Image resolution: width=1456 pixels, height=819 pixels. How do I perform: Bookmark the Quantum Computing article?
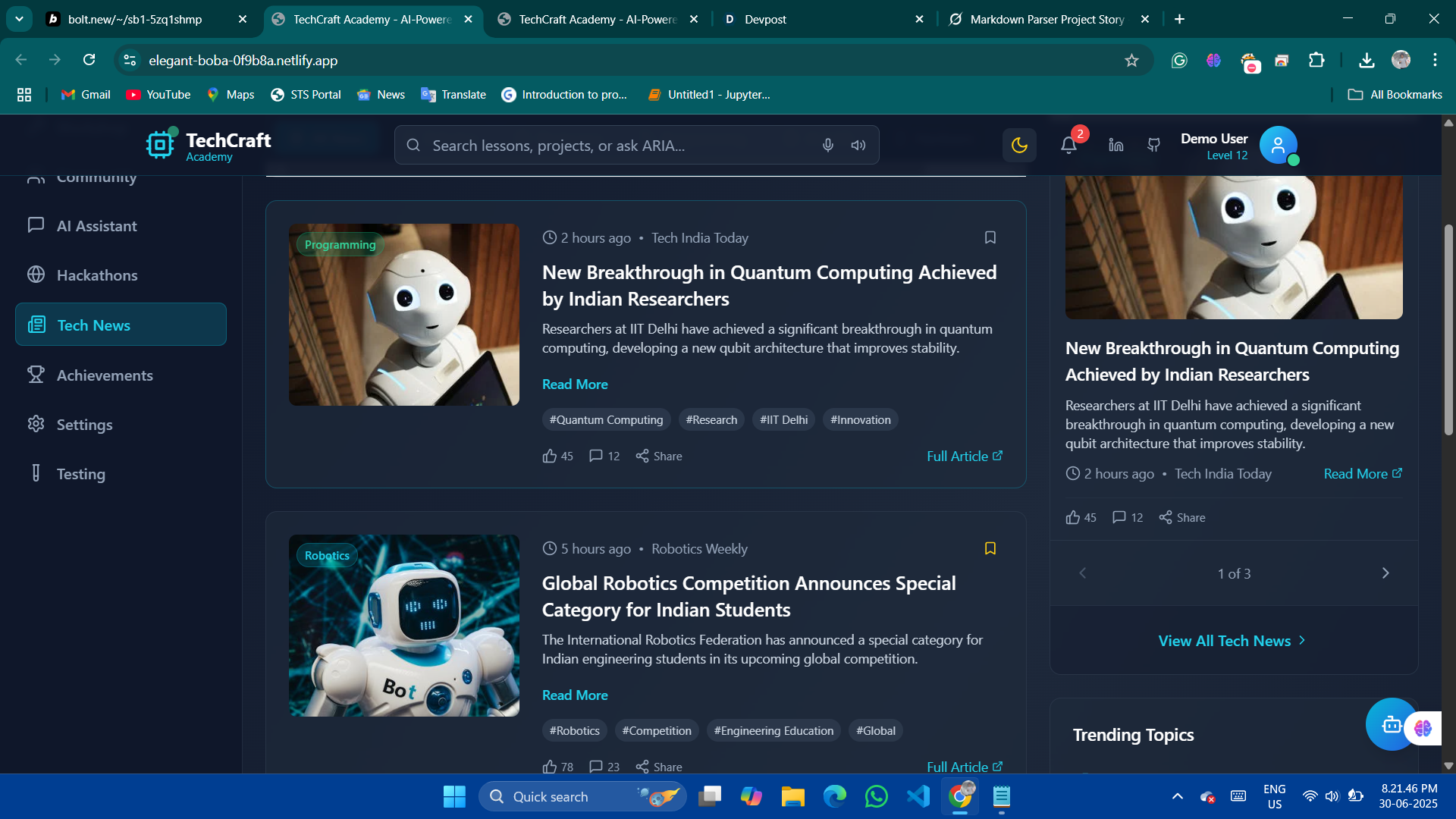pos(990,237)
